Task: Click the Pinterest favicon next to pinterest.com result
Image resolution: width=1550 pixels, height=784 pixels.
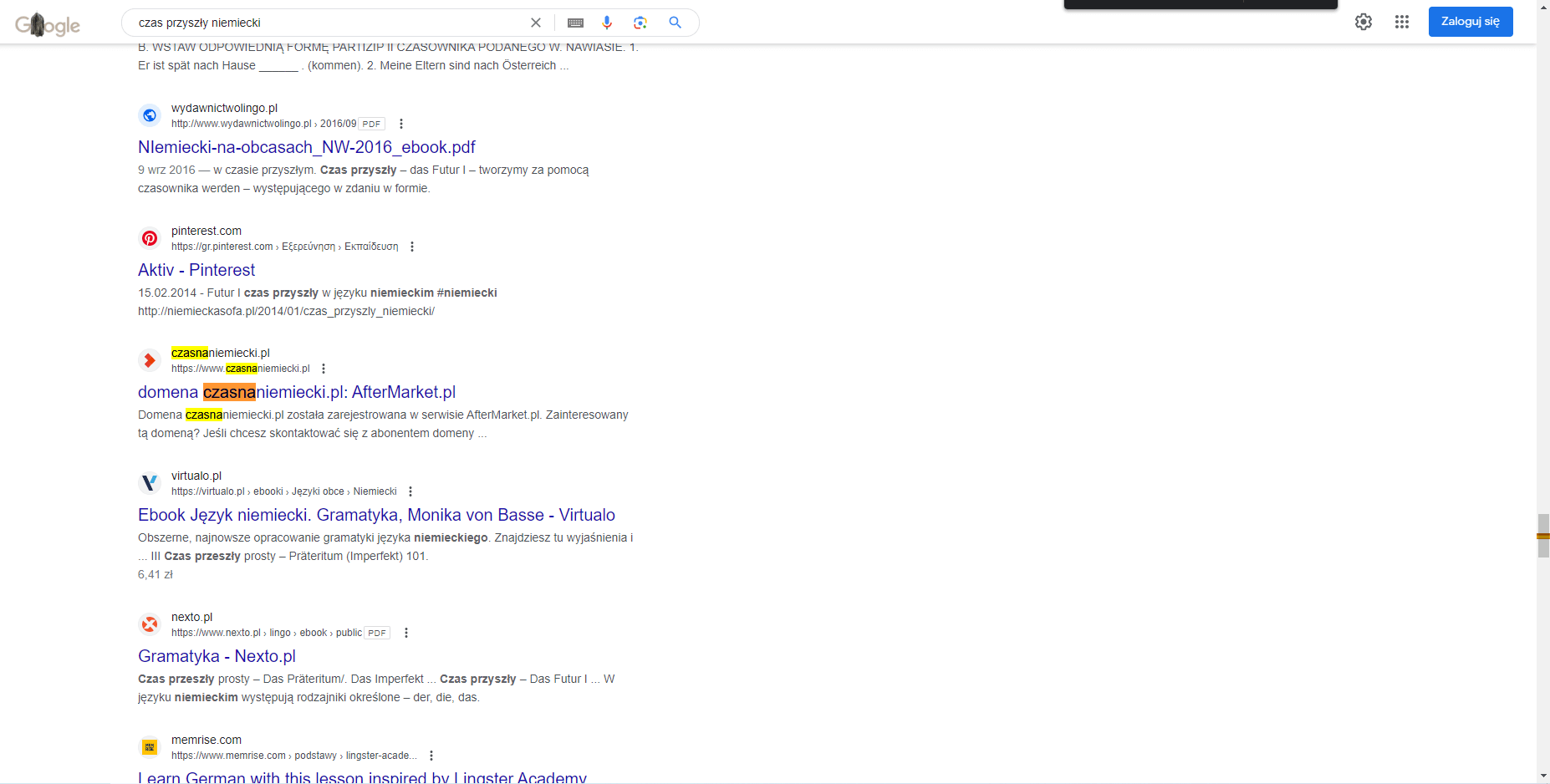Action: [149, 238]
